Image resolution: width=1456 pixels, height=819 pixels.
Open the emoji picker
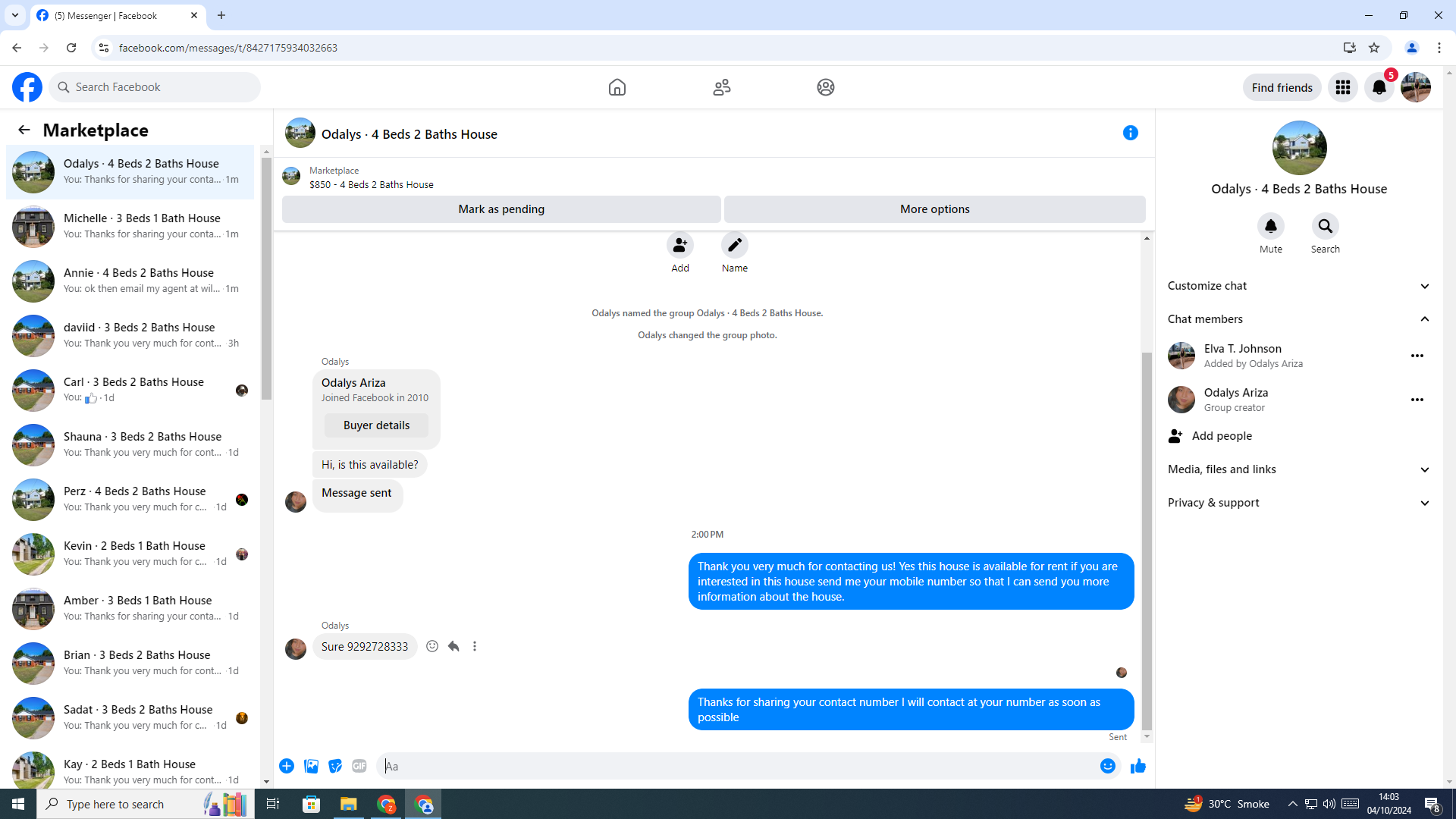(x=1108, y=766)
